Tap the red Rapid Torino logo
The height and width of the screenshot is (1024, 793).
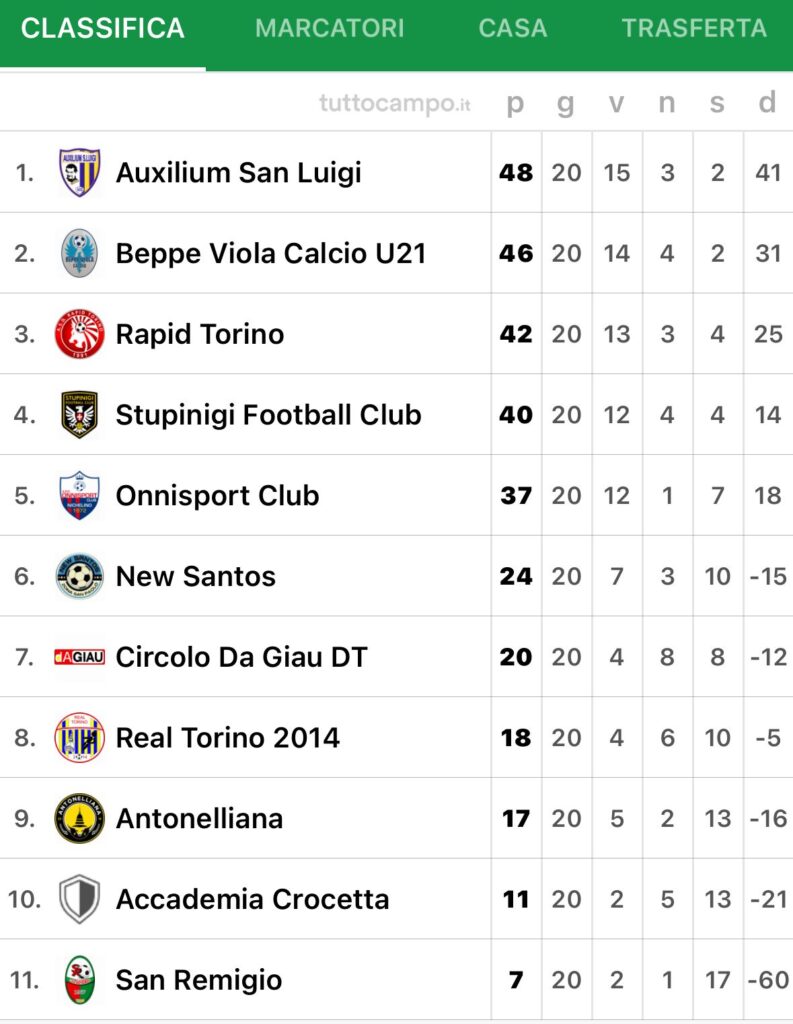tap(79, 334)
